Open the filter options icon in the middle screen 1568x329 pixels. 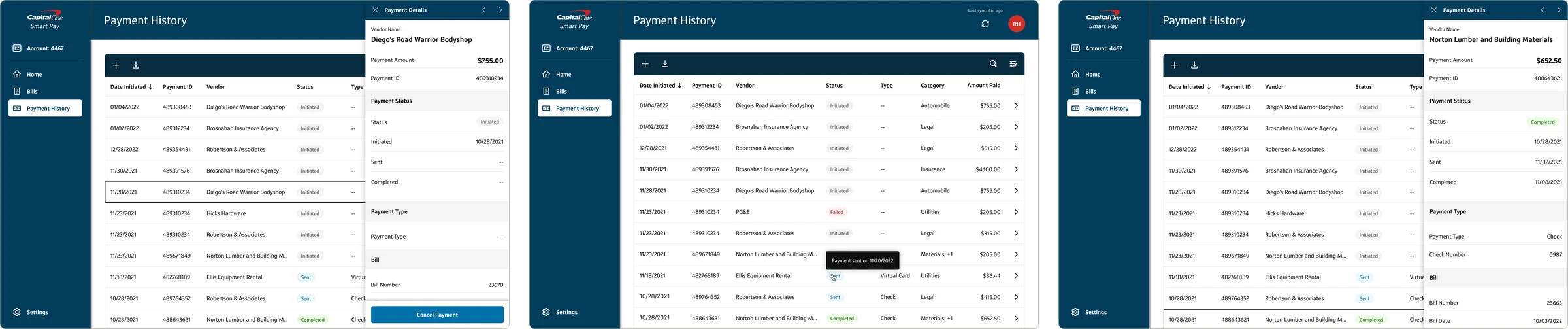(x=1013, y=64)
